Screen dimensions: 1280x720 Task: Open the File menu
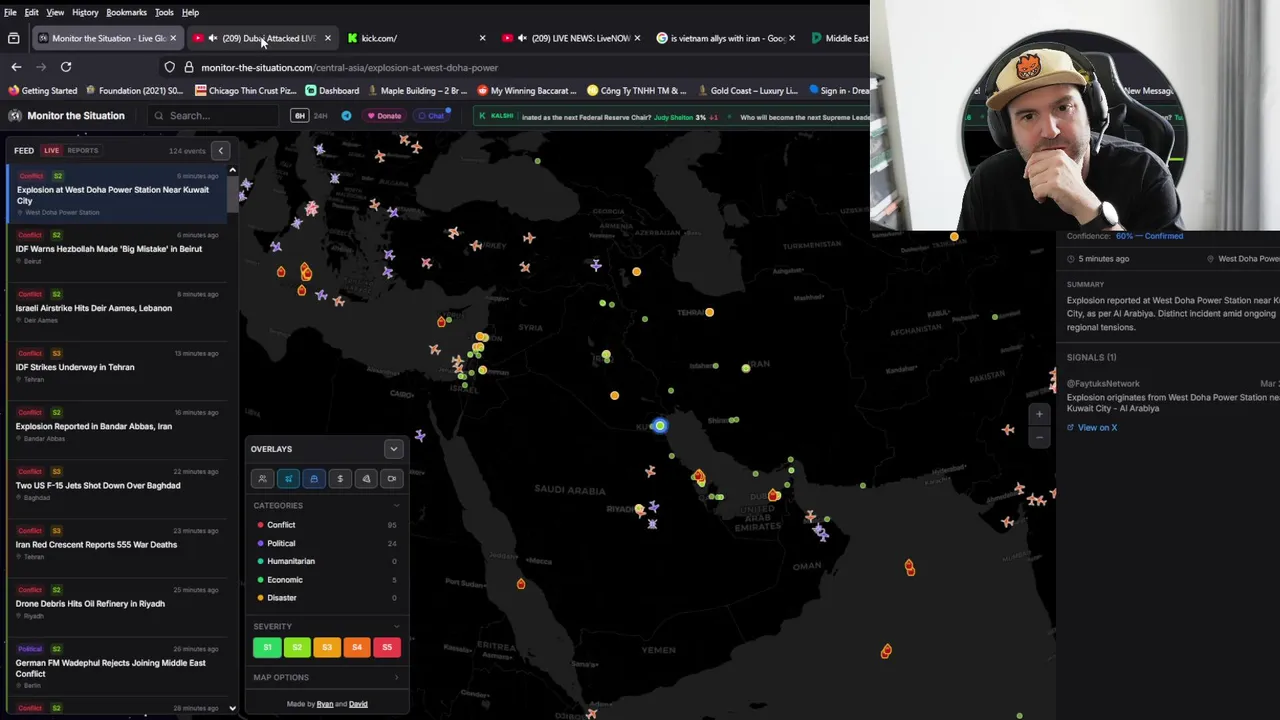click(10, 12)
